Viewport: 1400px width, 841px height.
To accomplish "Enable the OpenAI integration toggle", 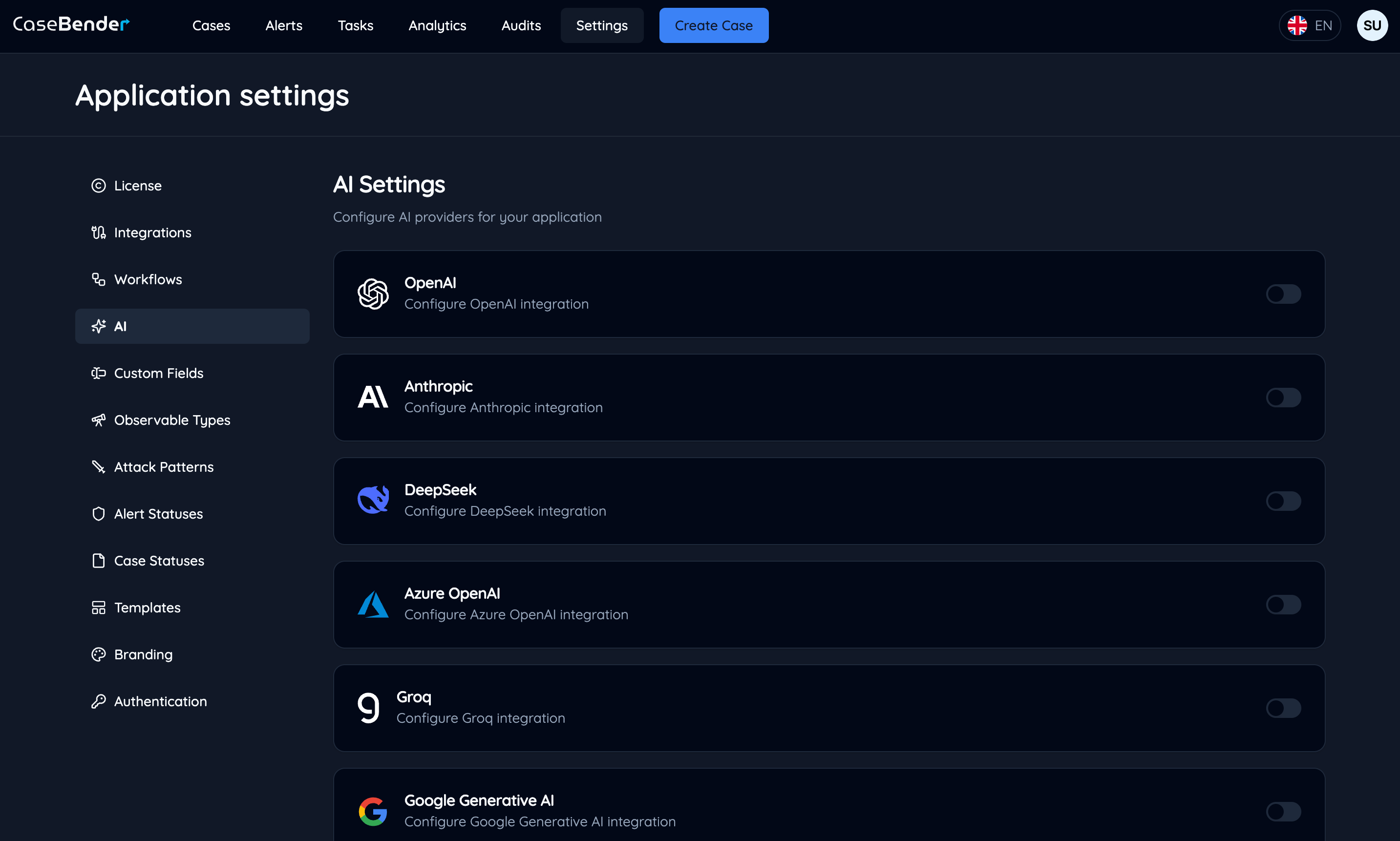I will point(1284,294).
